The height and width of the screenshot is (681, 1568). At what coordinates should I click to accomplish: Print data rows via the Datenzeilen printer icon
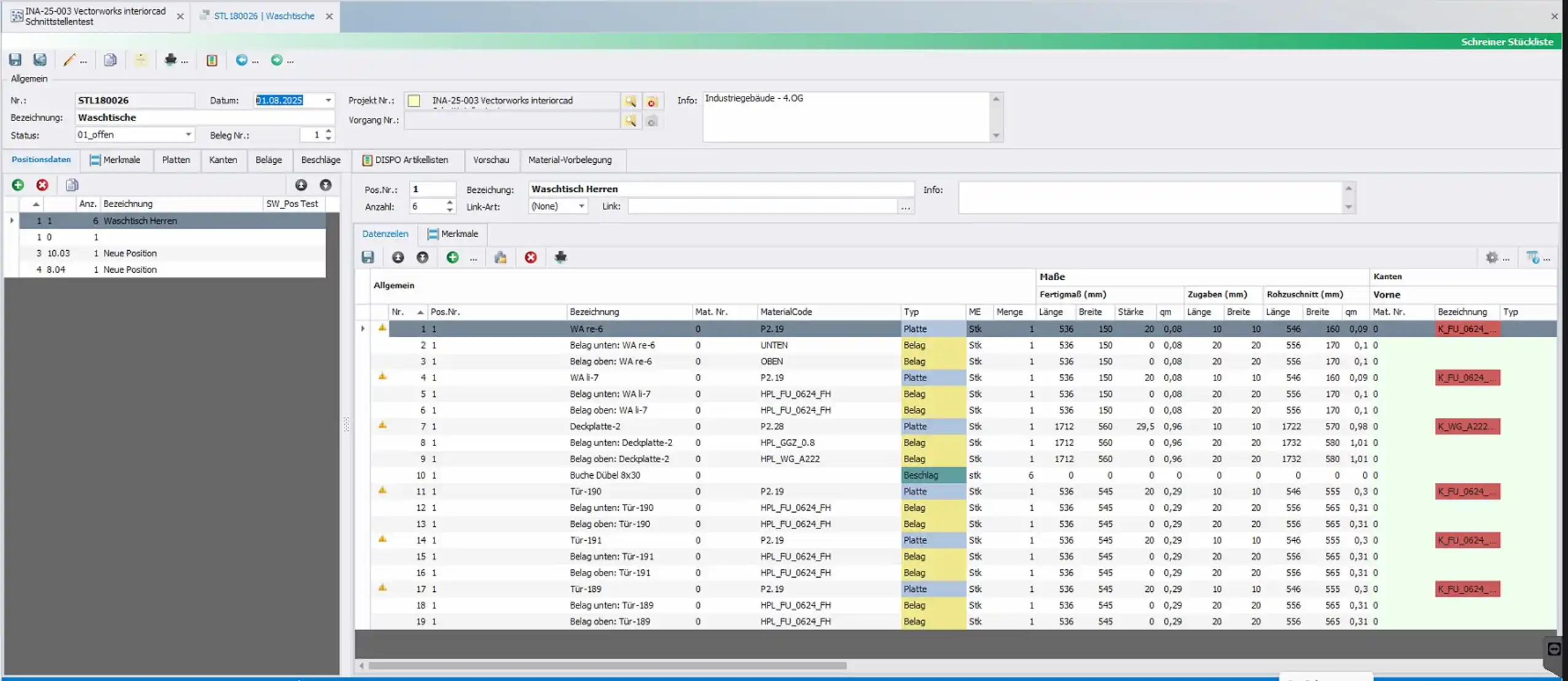560,258
